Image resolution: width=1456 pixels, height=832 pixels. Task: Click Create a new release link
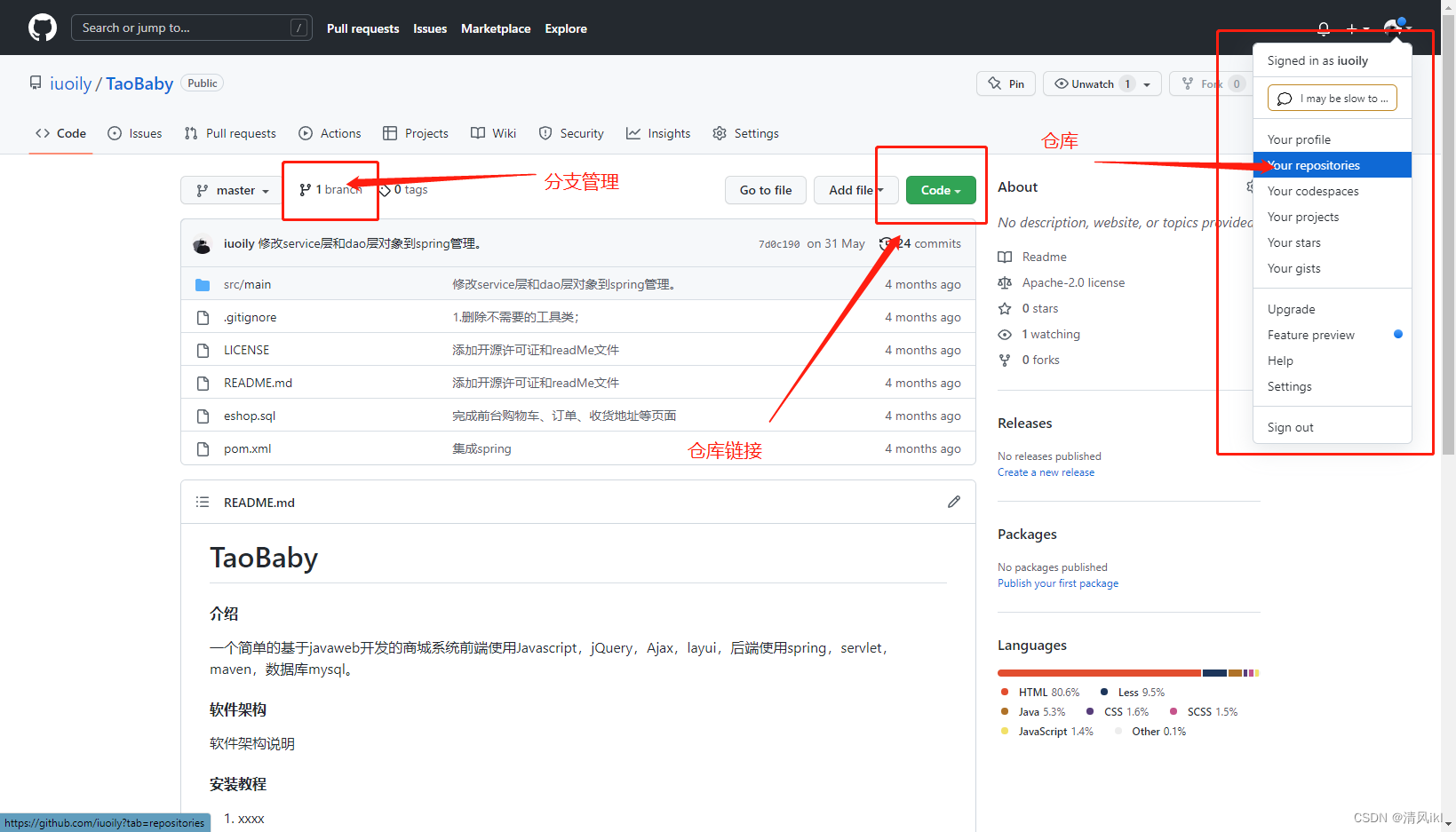pyautogui.click(x=1046, y=472)
